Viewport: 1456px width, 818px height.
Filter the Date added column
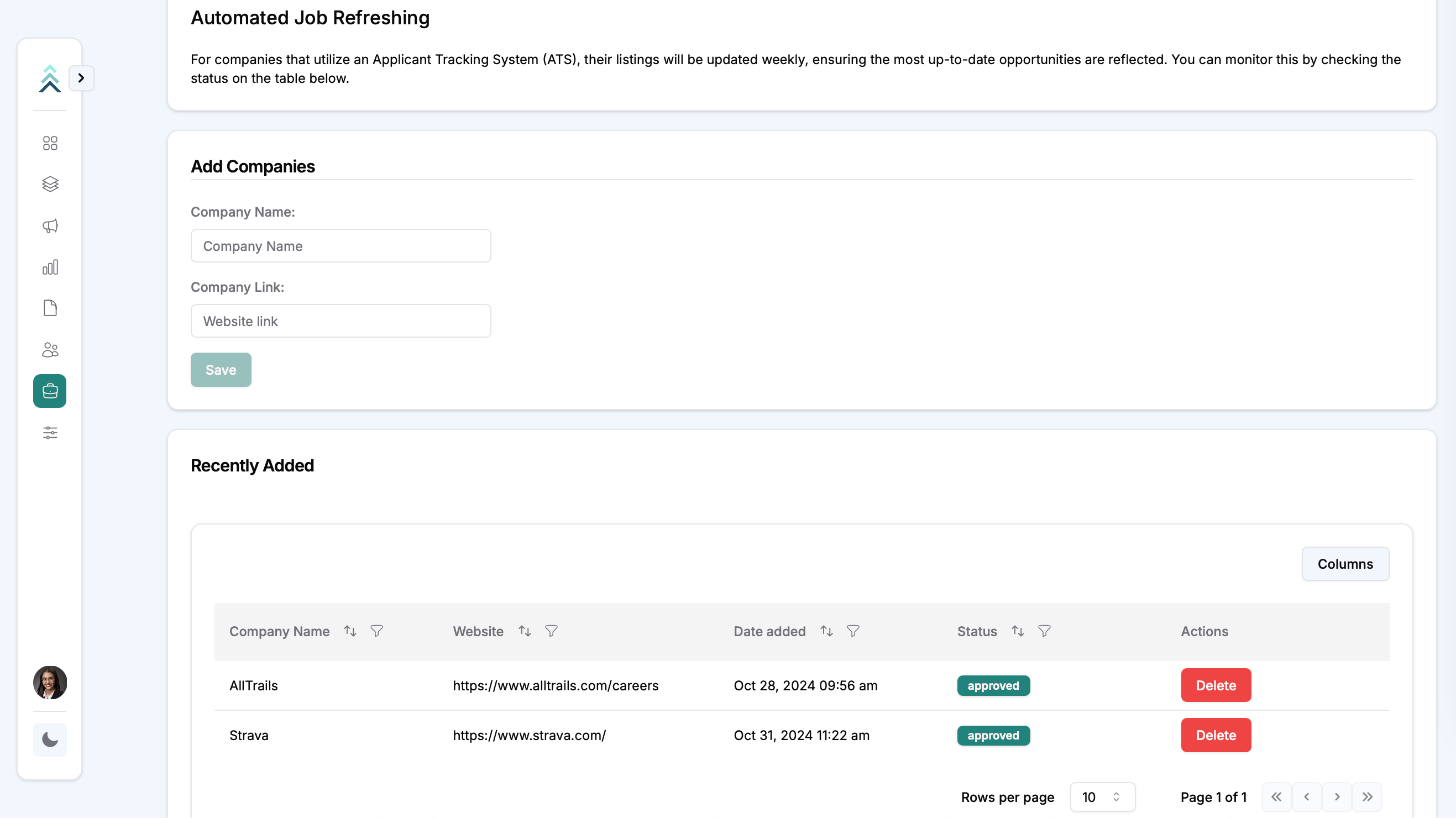(853, 631)
